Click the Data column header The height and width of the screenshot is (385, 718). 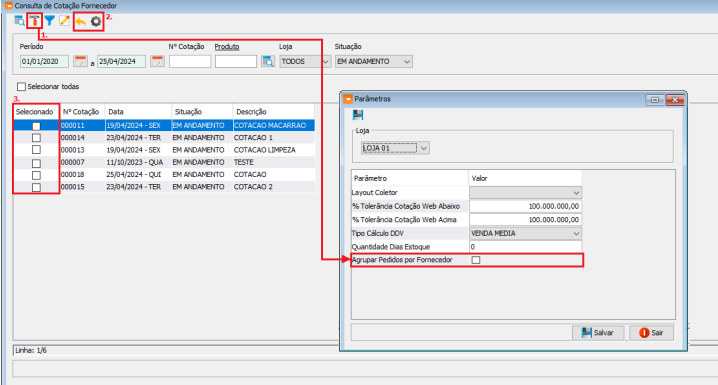tap(138, 112)
